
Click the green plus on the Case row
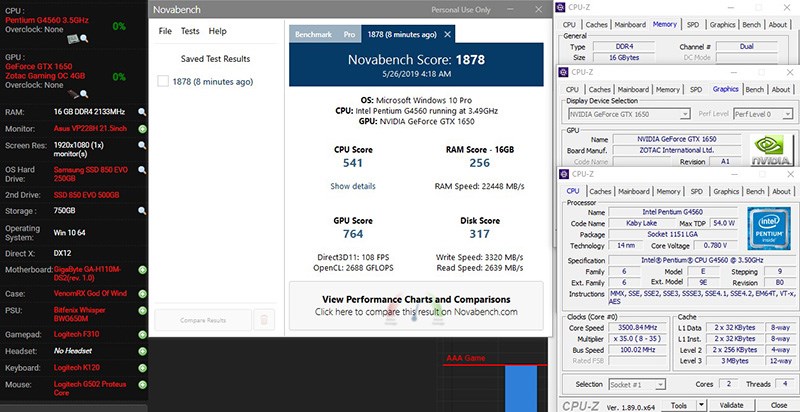[x=142, y=294]
